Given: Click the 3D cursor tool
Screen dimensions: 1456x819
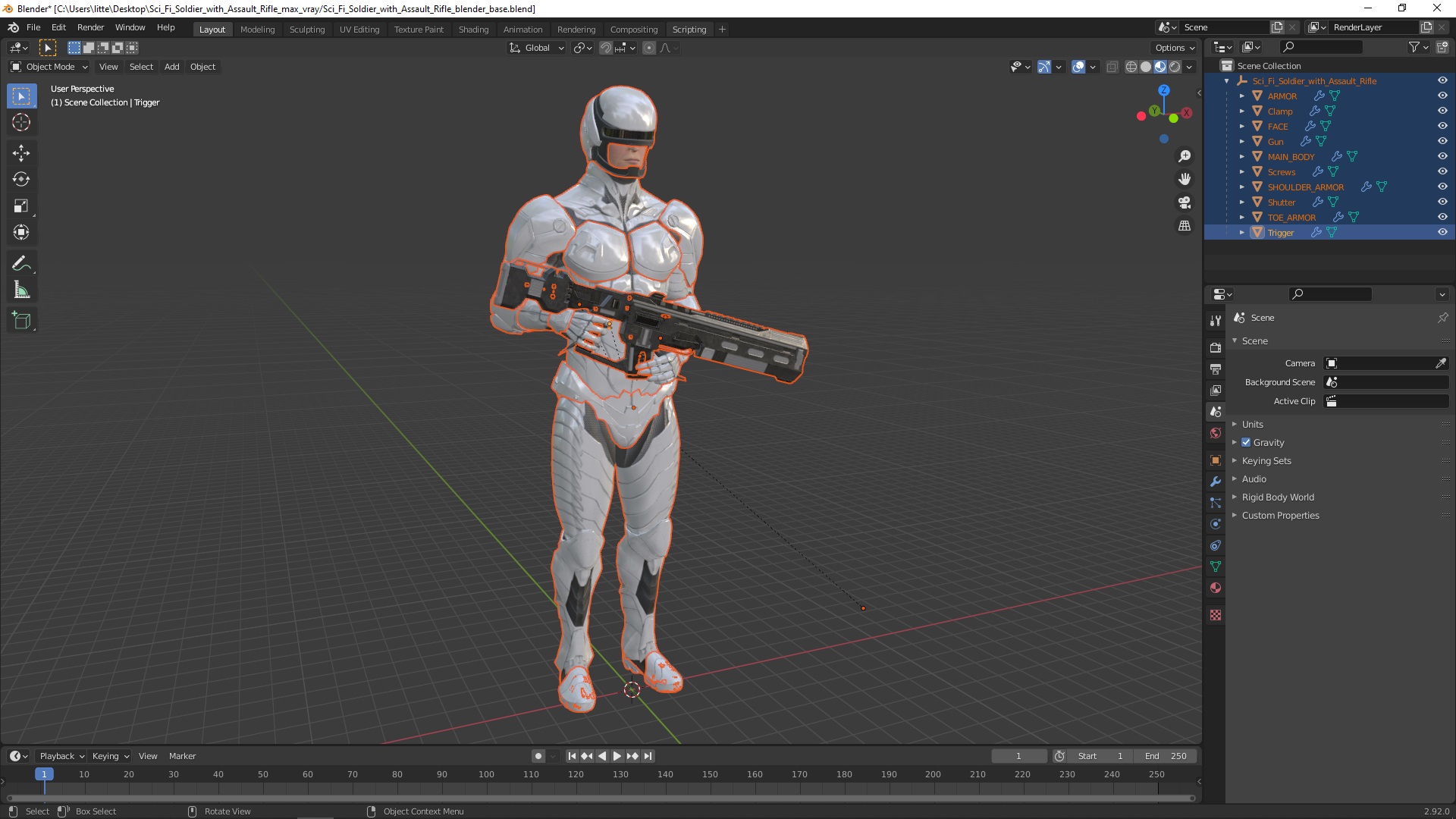Looking at the screenshot, I should 21,122.
